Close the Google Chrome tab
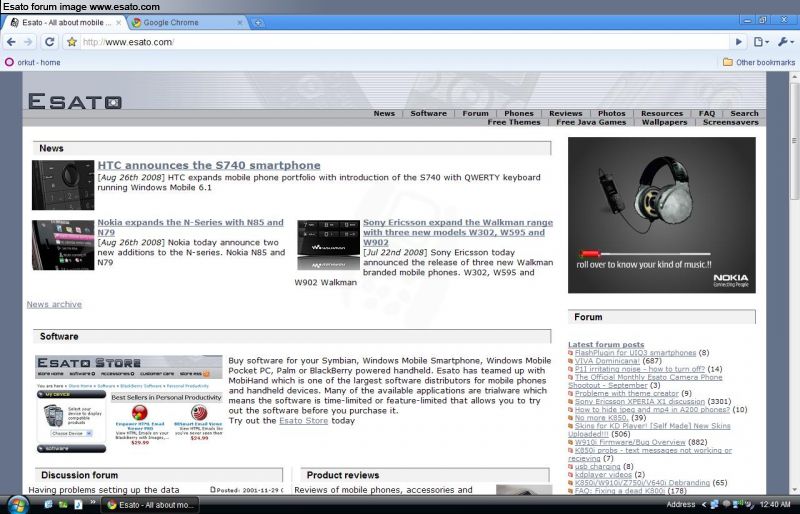The image size is (800, 514). [x=240, y=22]
